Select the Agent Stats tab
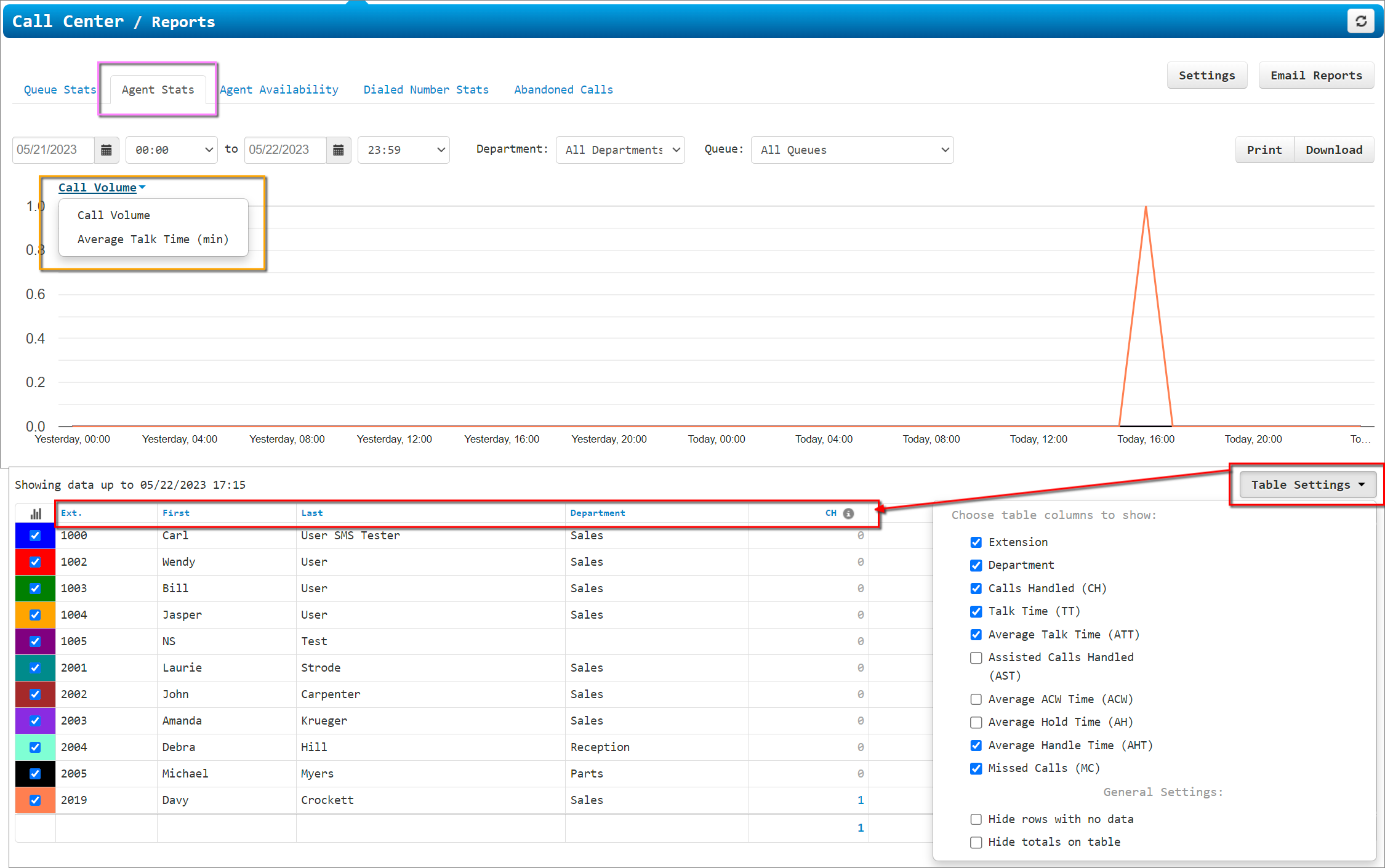The height and width of the screenshot is (868, 1385). click(x=158, y=90)
